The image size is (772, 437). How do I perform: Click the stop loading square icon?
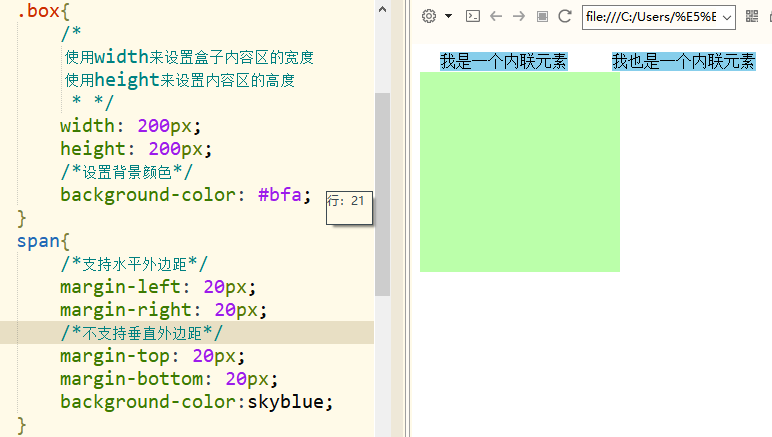(542, 17)
